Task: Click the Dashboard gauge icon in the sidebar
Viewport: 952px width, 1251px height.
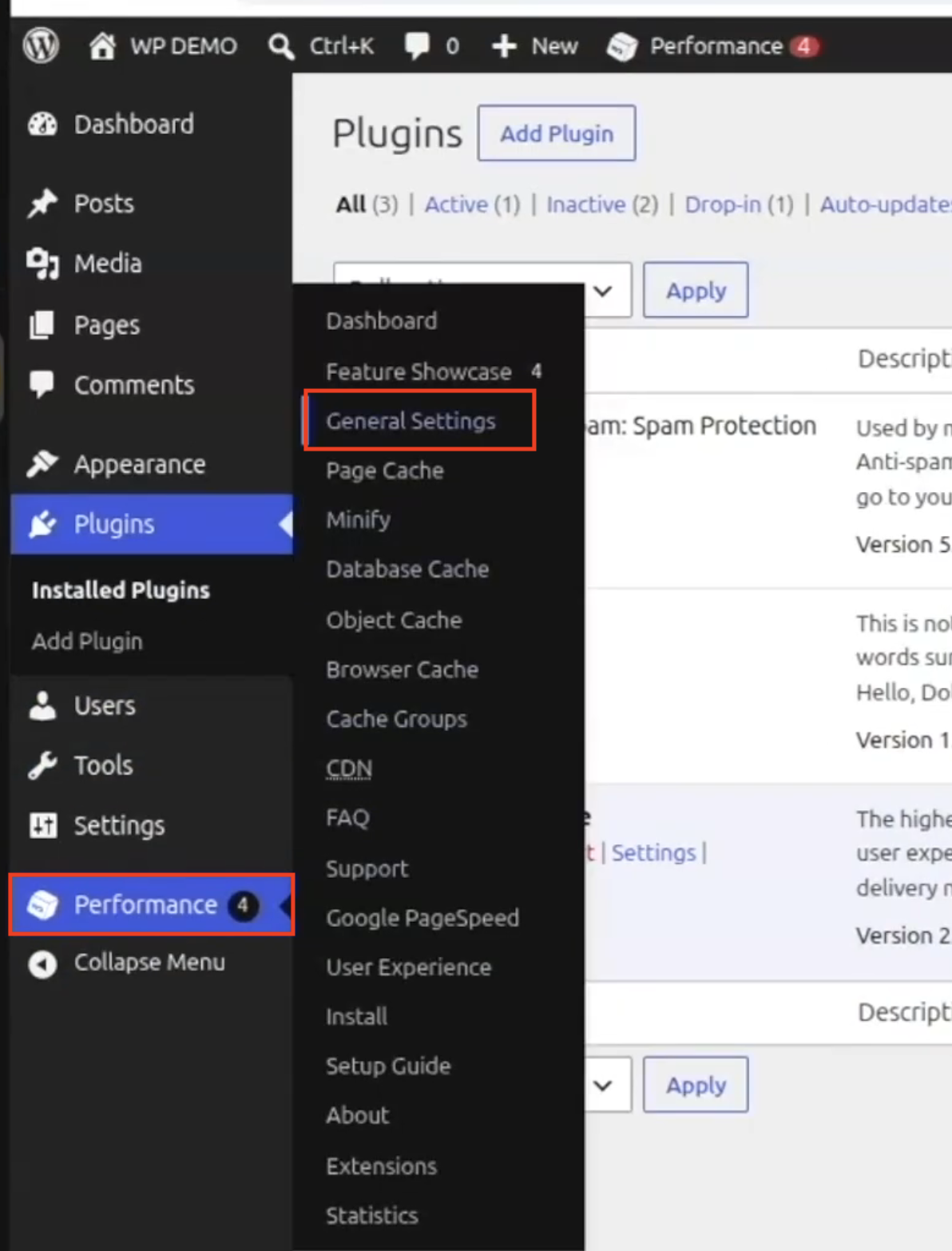Action: pos(43,125)
